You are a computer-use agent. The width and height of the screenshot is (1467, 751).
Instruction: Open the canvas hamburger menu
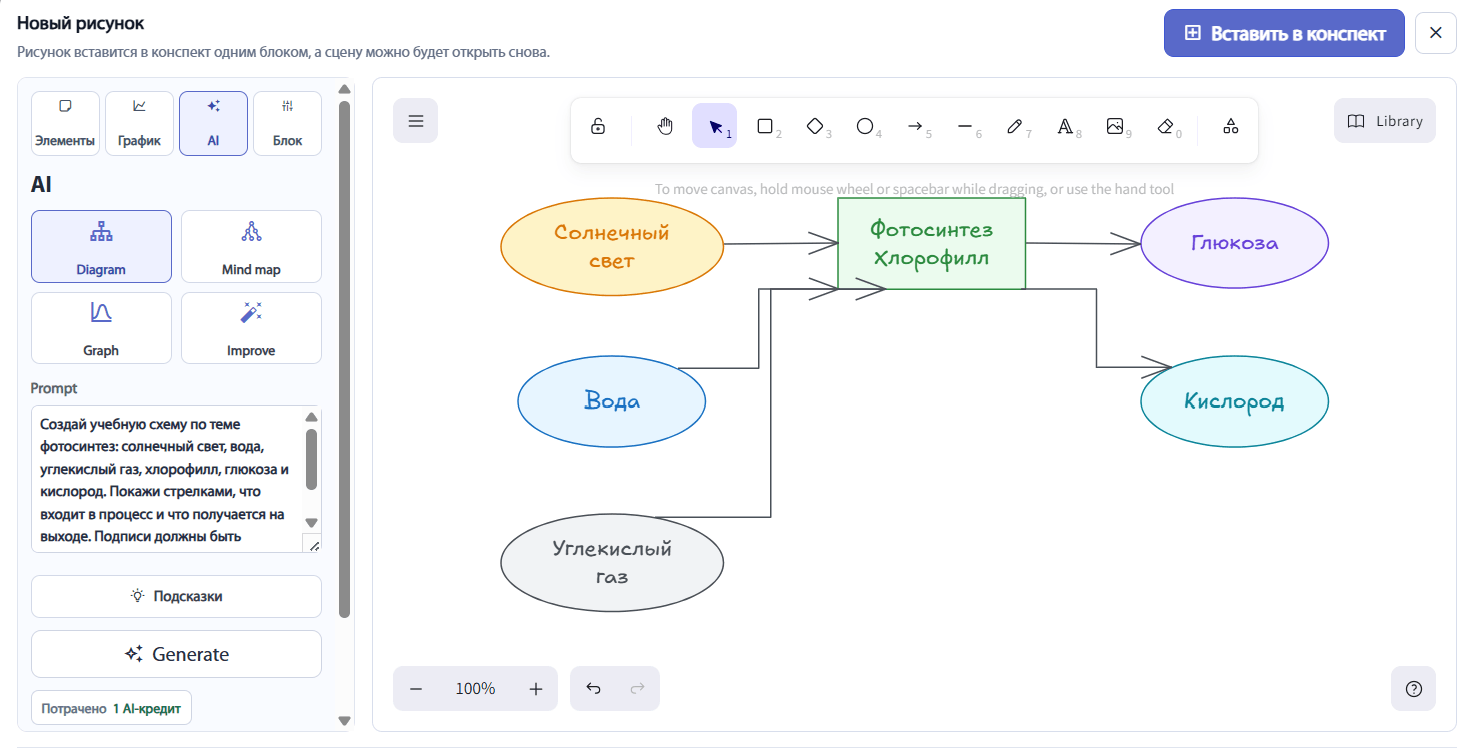[x=416, y=121]
